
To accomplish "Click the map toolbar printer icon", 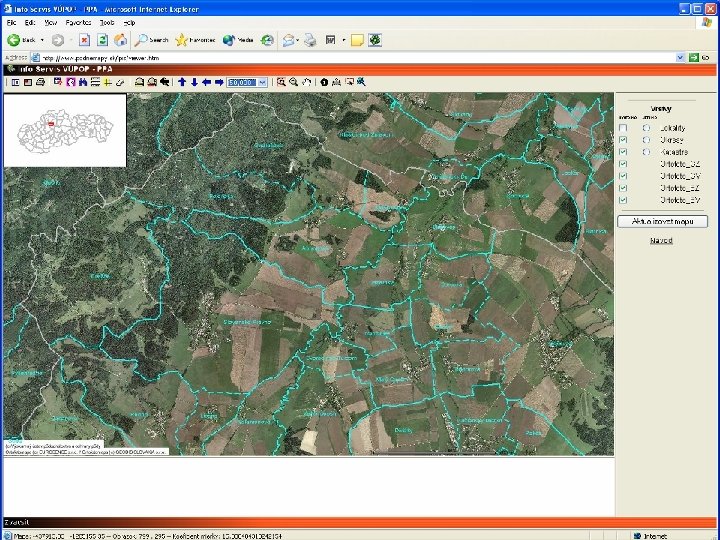I will [40, 82].
